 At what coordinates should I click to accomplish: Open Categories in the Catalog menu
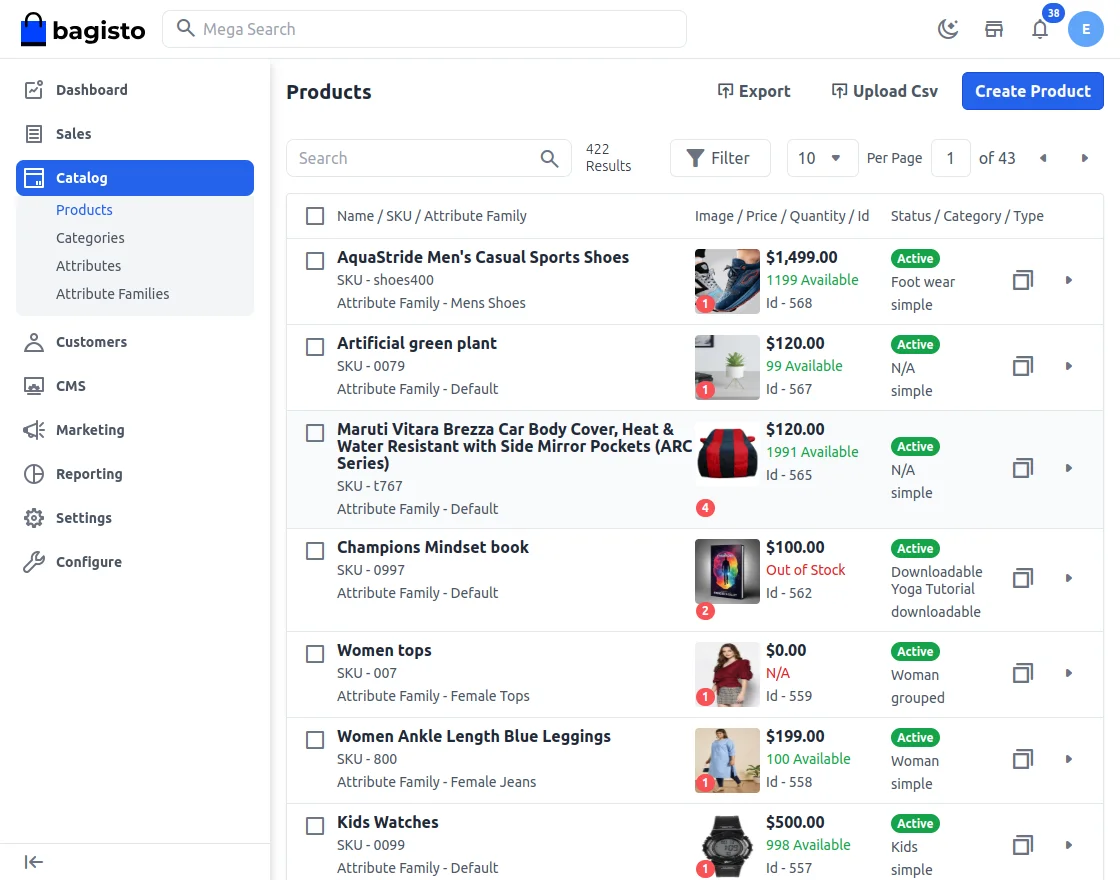[90, 238]
